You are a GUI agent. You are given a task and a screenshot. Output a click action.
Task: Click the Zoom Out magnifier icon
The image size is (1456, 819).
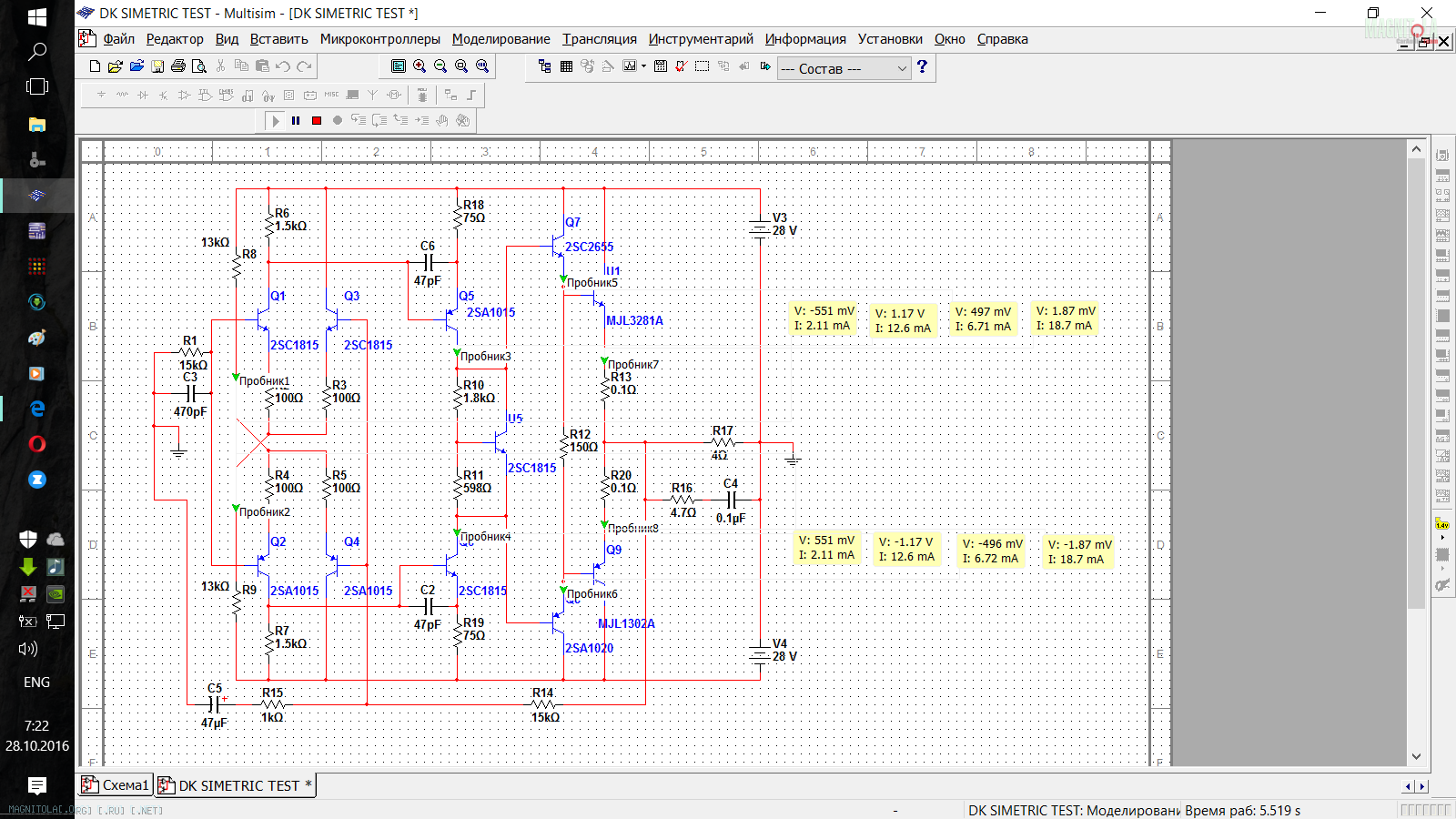(440, 66)
